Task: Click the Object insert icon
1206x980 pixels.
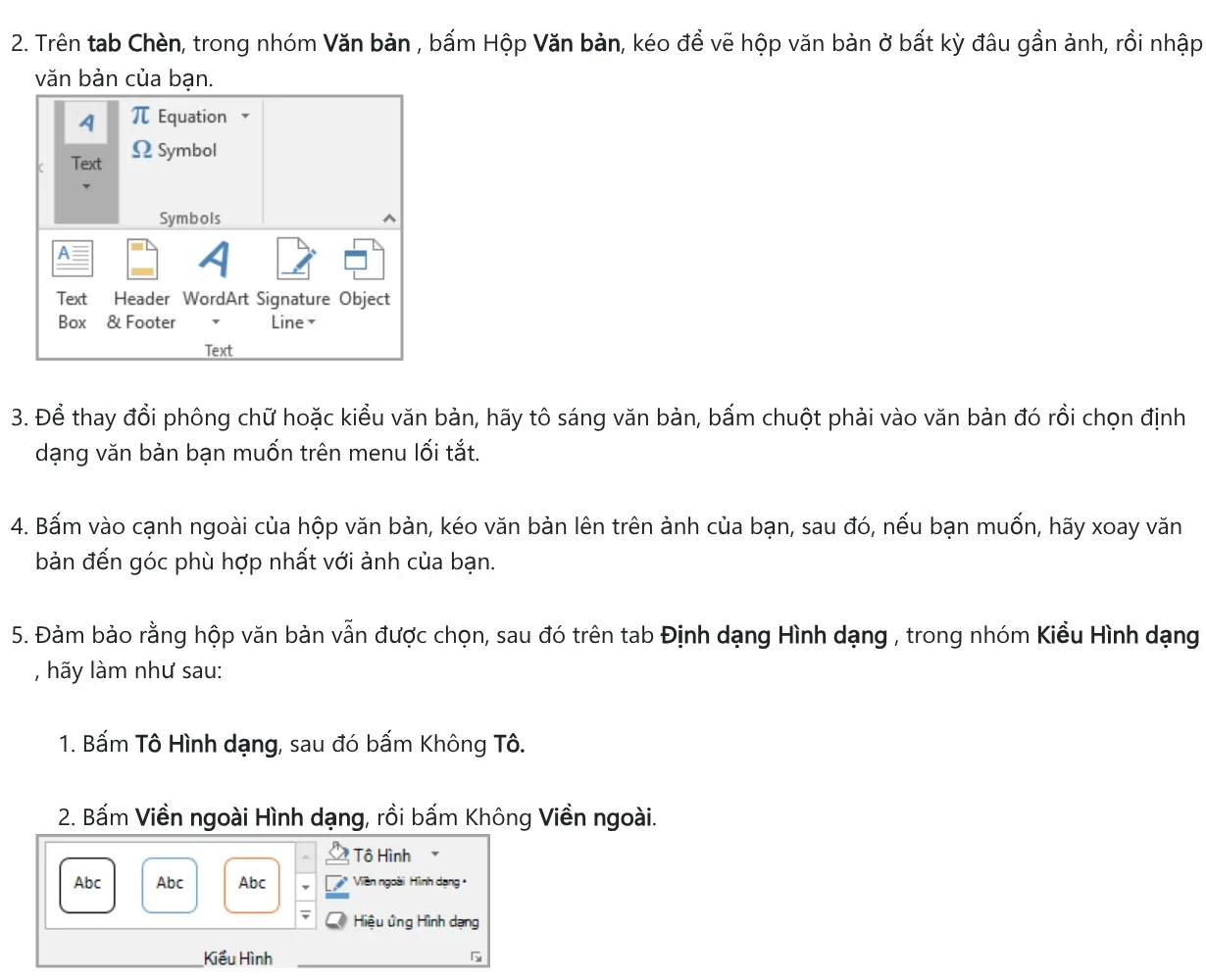Action: pyautogui.click(x=364, y=260)
